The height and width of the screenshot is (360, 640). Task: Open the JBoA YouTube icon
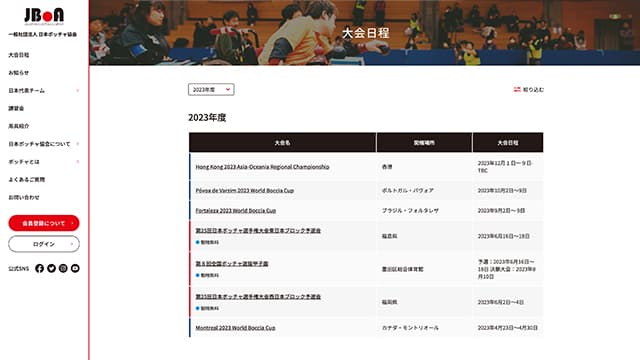75,268
